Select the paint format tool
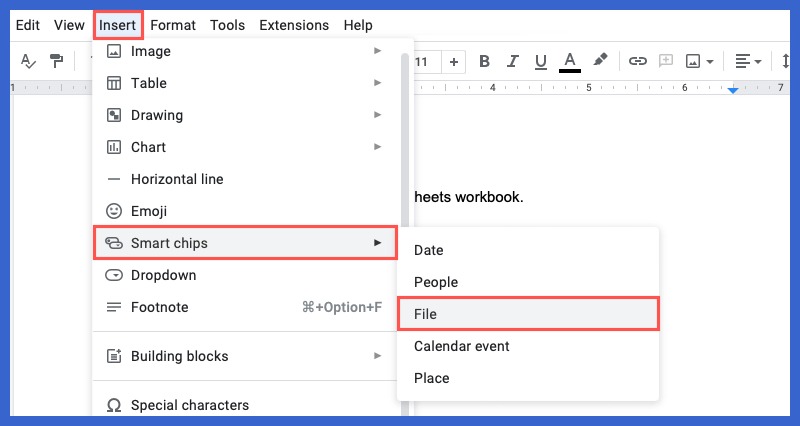 57,62
